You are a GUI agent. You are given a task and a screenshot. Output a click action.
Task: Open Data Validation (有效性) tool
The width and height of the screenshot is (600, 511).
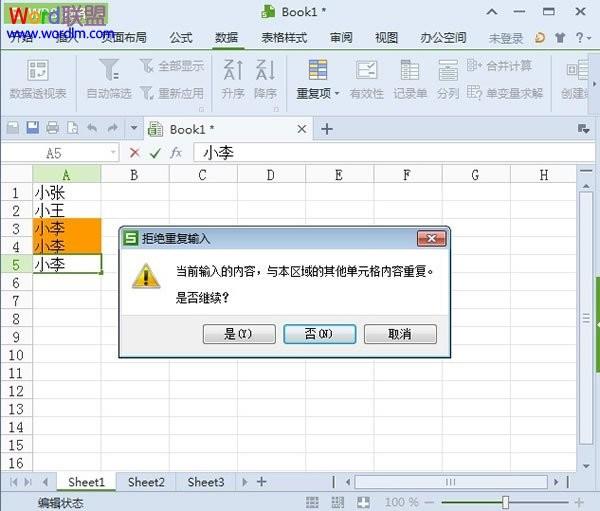pyautogui.click(x=367, y=80)
